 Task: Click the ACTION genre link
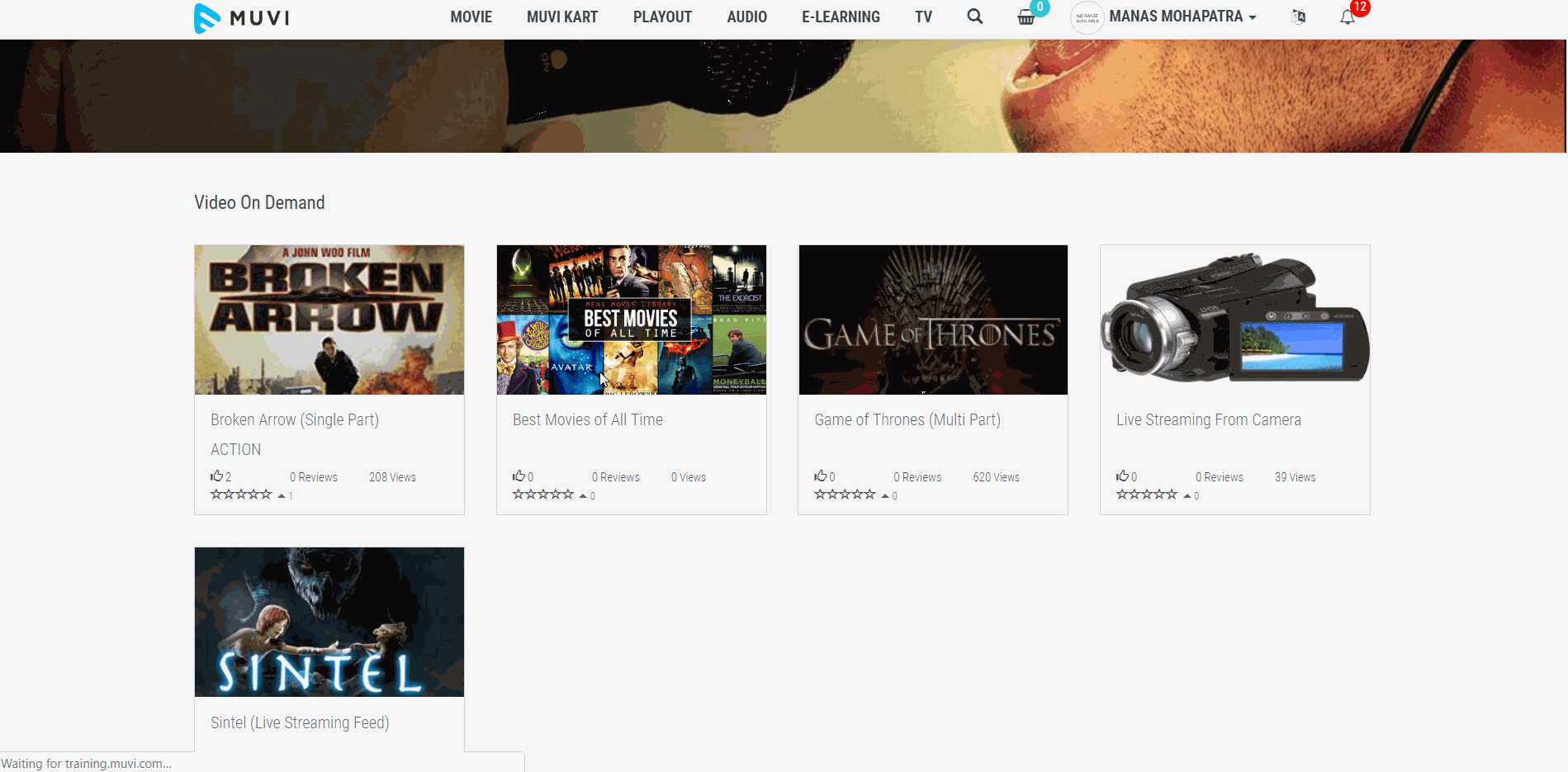(236, 450)
